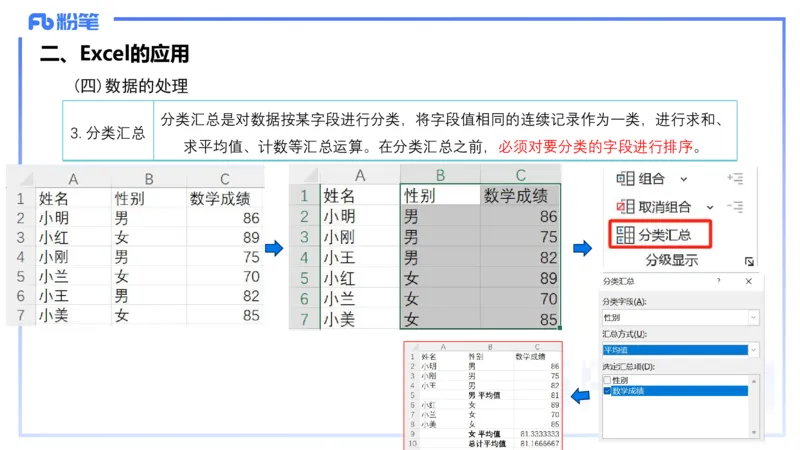Click the 女 平均值 row label in result sheet

(484, 434)
